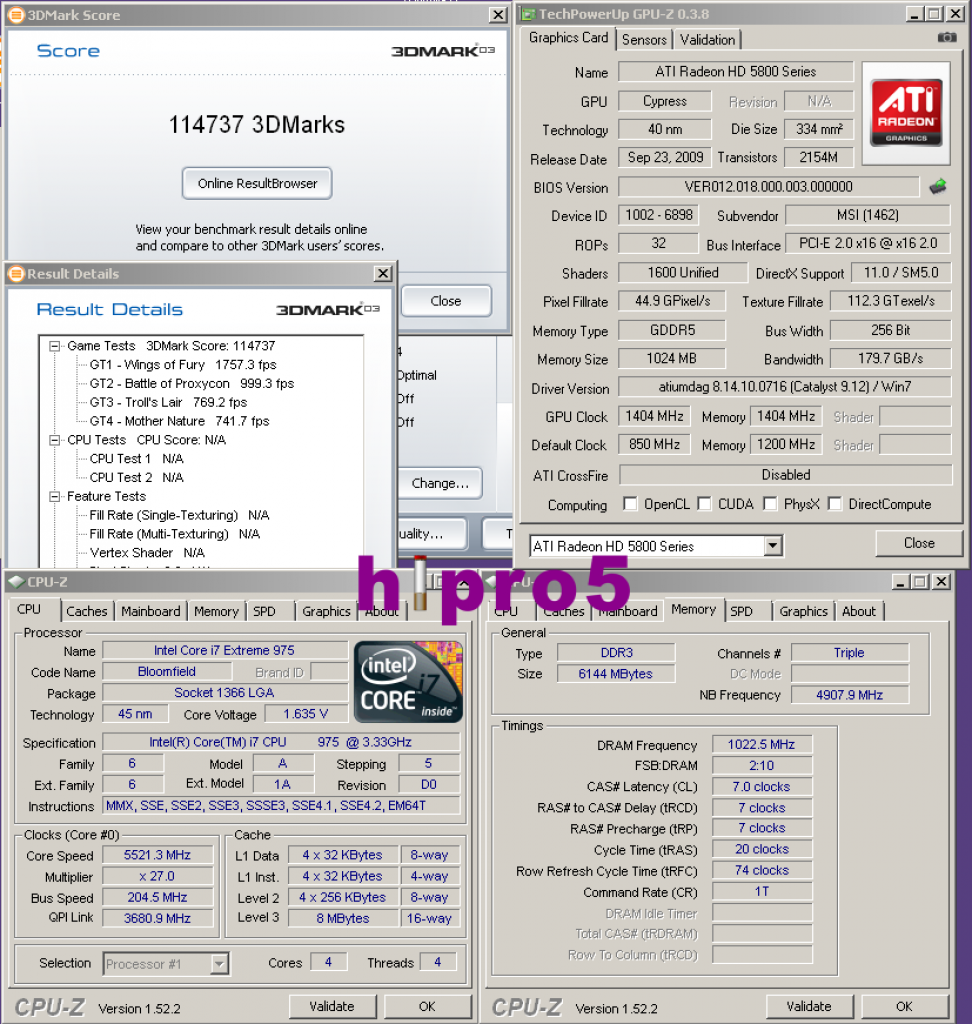
Task: Click the DRAM Frequency value 1022.5 MHz
Action: click(762, 744)
